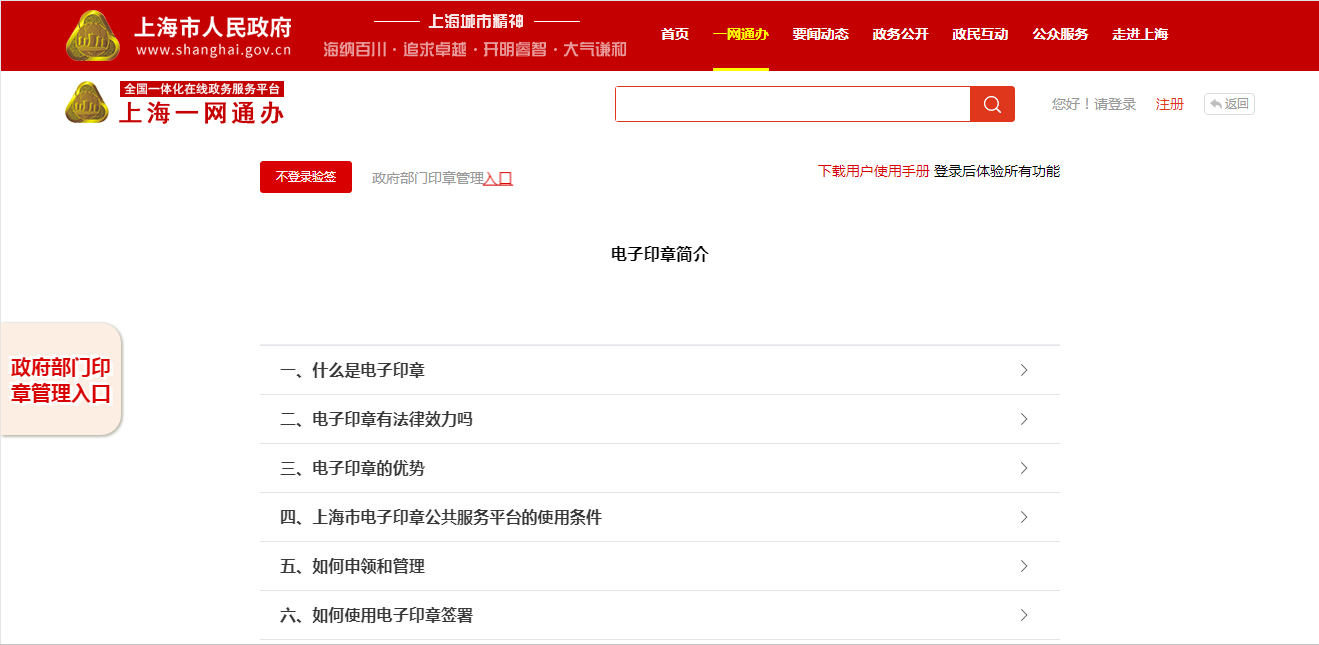The image size is (1319, 645).
Task: Expand chevron for 五、如何申领和管理
Action: click(1024, 566)
